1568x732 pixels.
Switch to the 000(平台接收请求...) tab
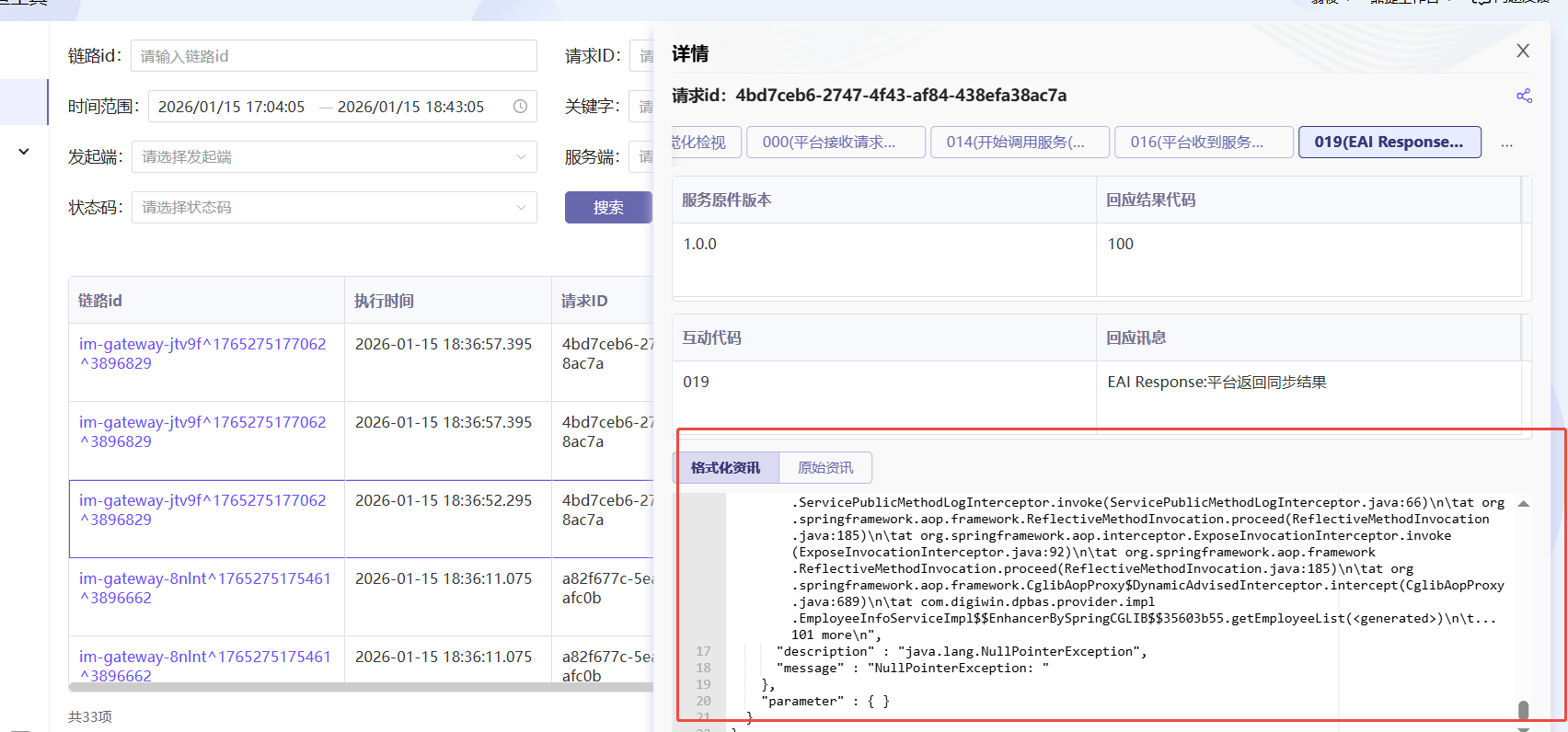click(x=836, y=143)
